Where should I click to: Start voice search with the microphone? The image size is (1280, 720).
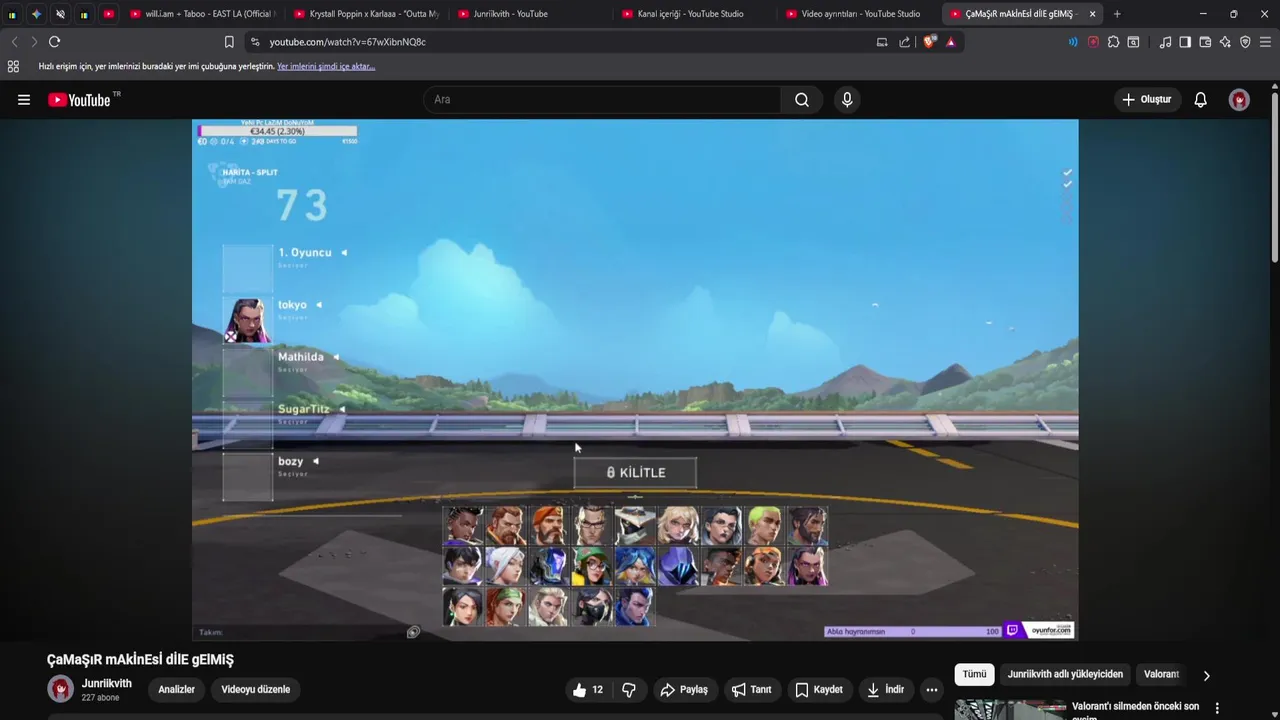(x=847, y=100)
